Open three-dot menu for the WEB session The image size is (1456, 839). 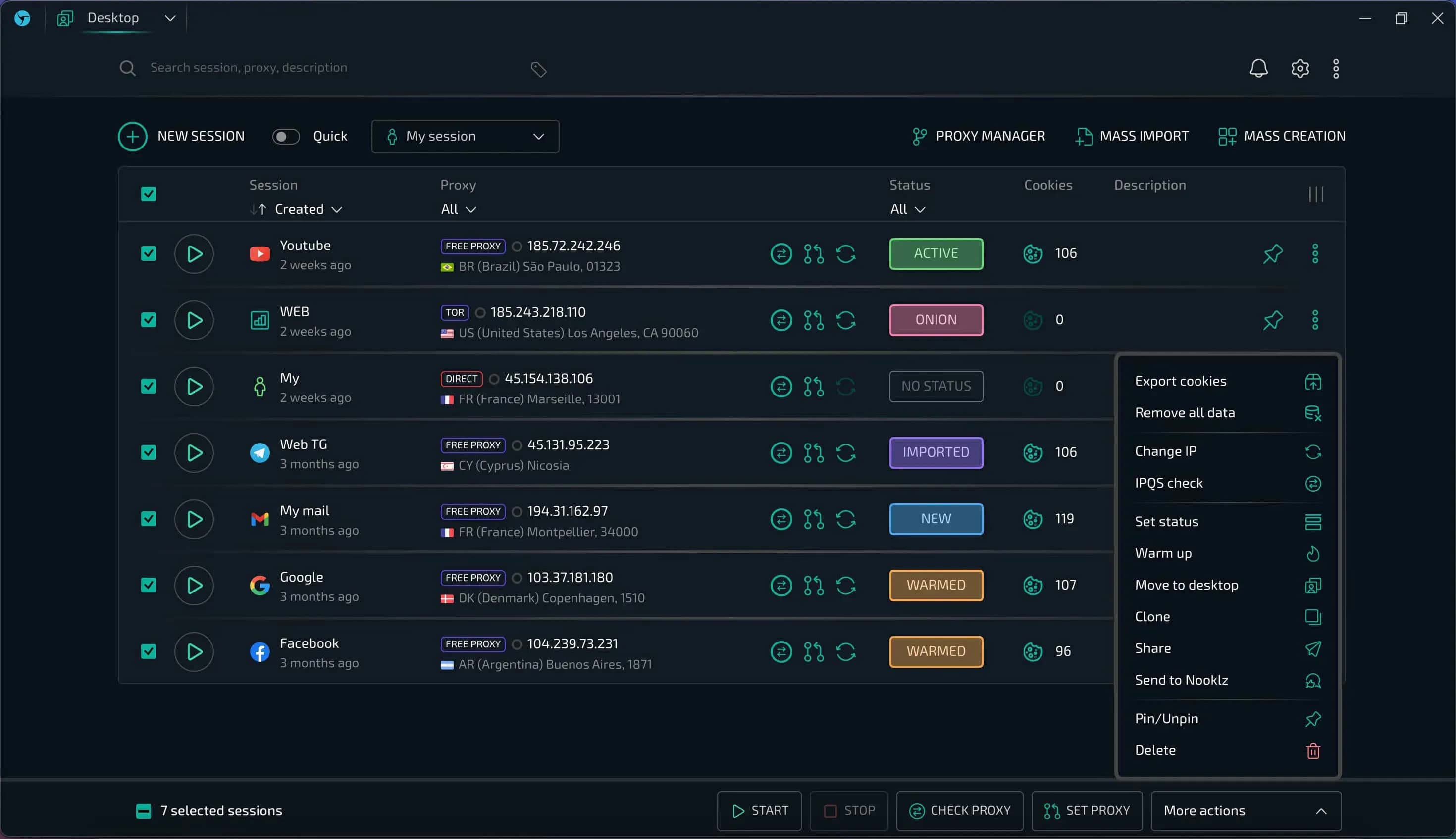coord(1315,320)
